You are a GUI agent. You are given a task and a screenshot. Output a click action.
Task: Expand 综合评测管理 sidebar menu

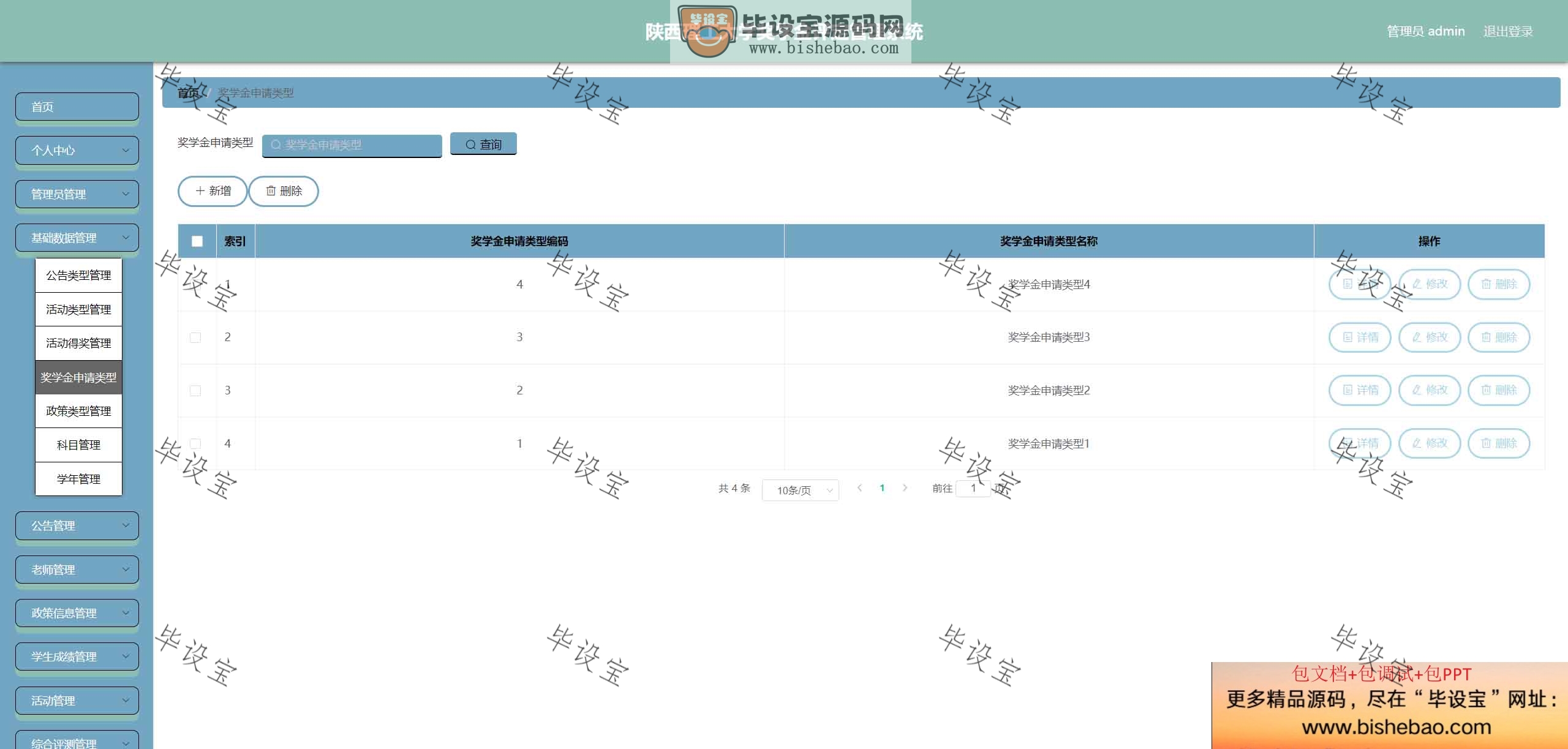click(x=77, y=741)
